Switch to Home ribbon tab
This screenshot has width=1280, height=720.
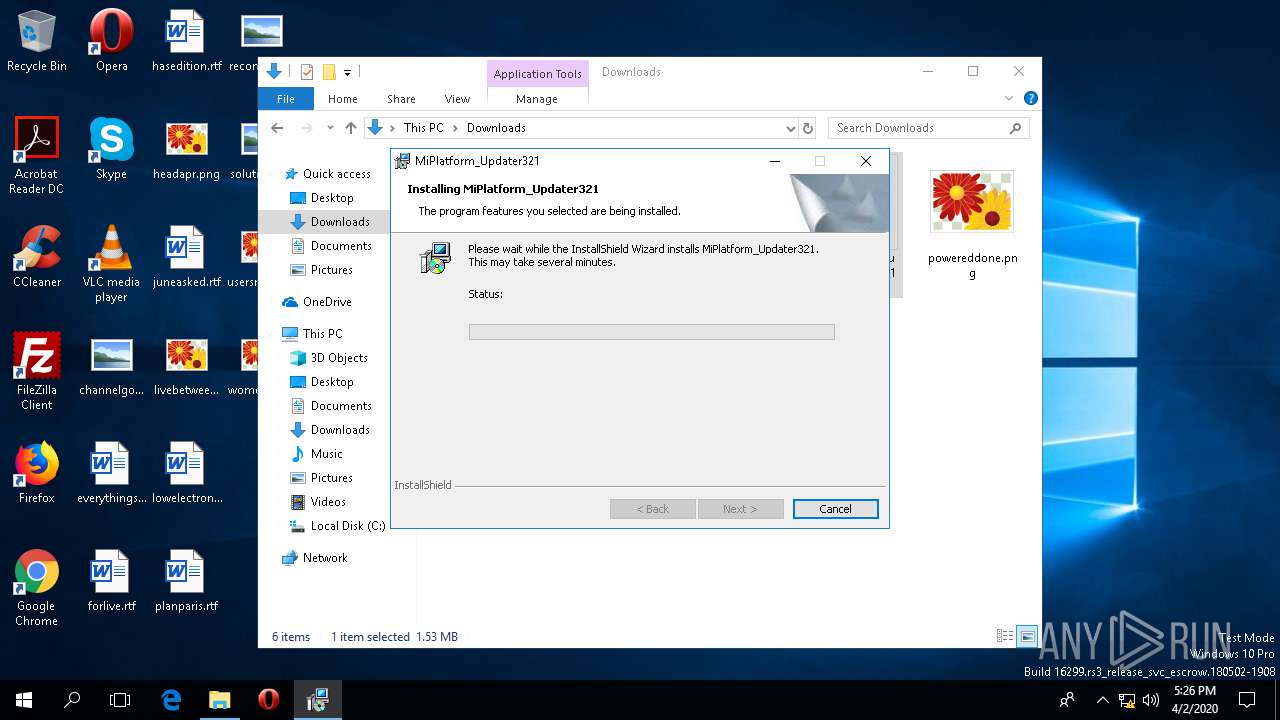[x=343, y=99]
